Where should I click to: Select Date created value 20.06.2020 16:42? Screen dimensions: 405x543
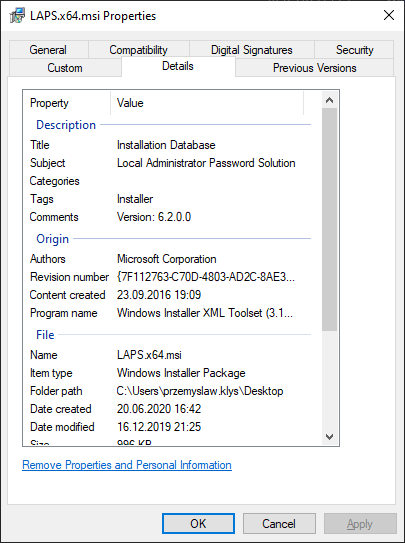[159, 409]
